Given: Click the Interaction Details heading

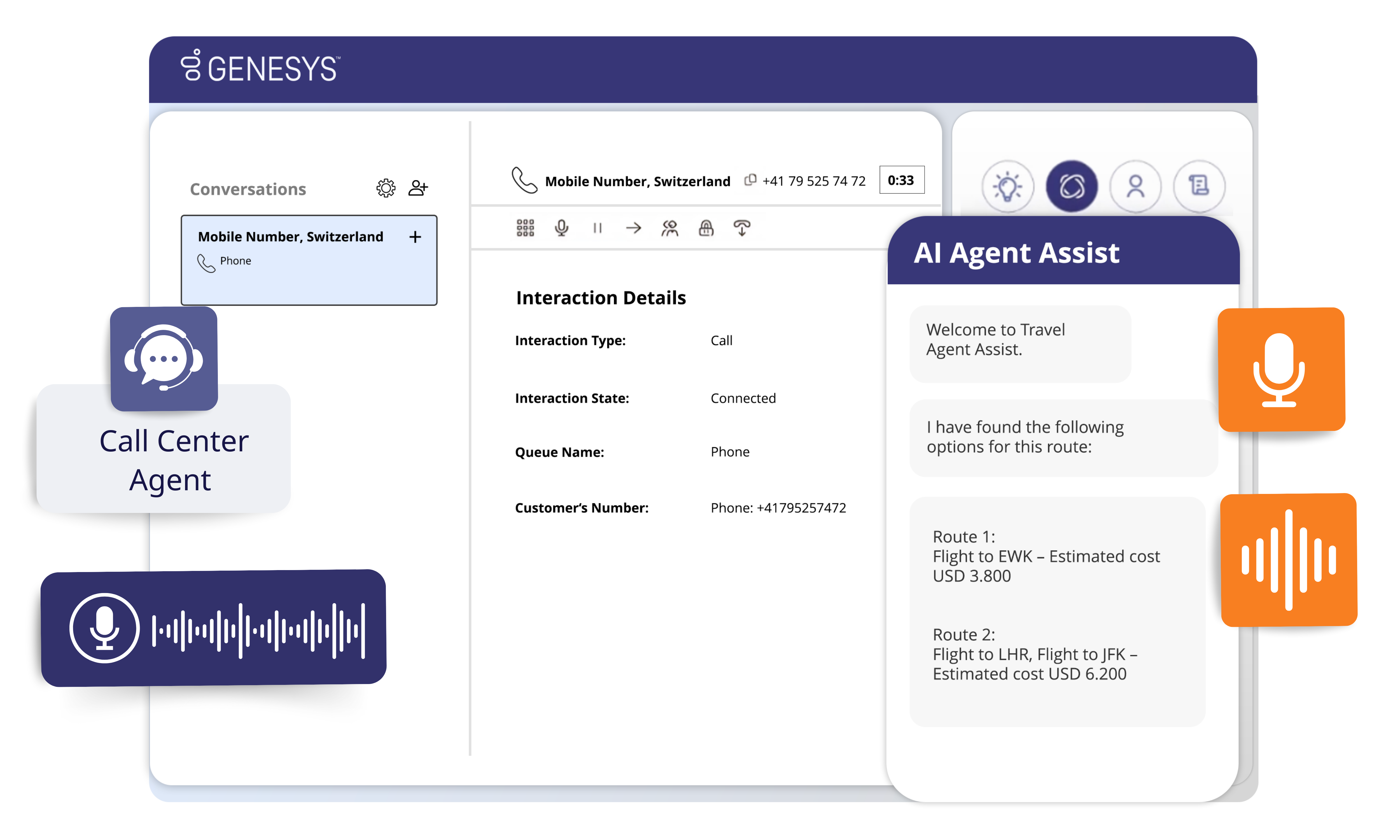Looking at the screenshot, I should tap(601, 298).
